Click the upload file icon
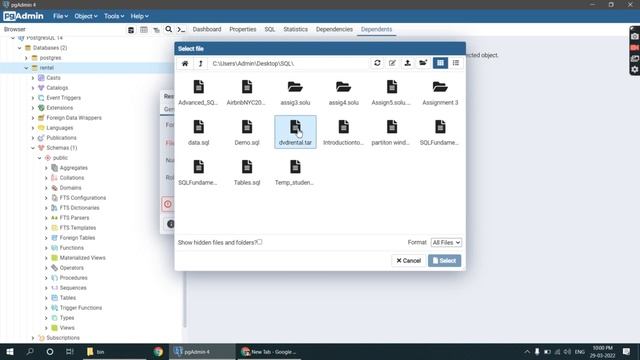The width and height of the screenshot is (640, 360). click(x=407, y=63)
